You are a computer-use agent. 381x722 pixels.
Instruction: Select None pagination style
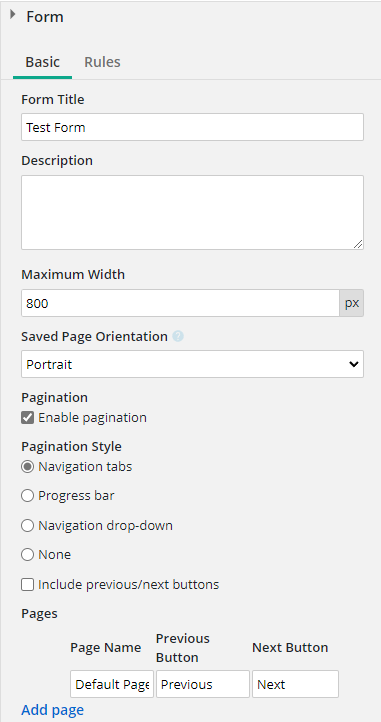point(28,554)
